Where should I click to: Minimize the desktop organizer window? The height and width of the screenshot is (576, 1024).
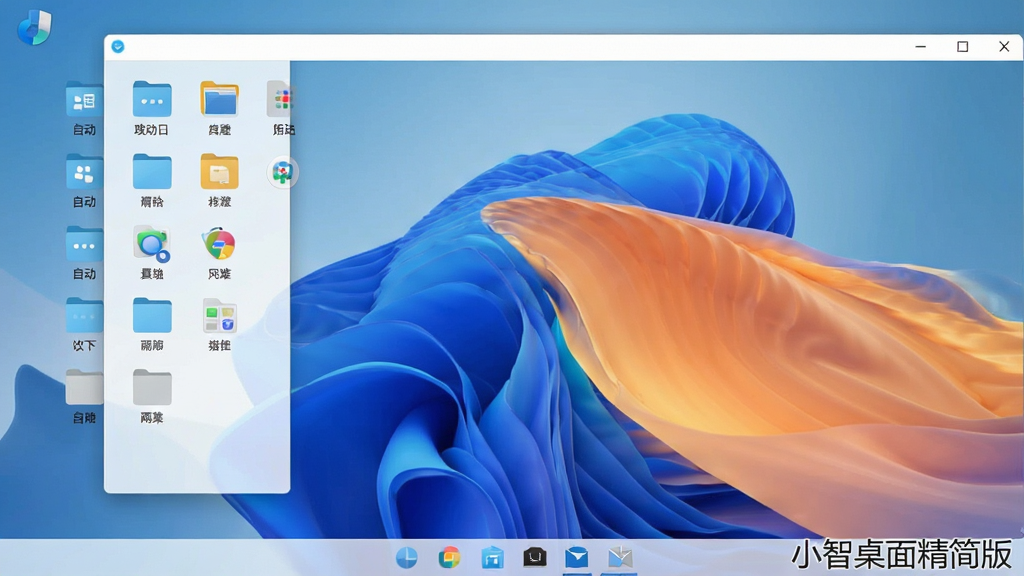921,46
